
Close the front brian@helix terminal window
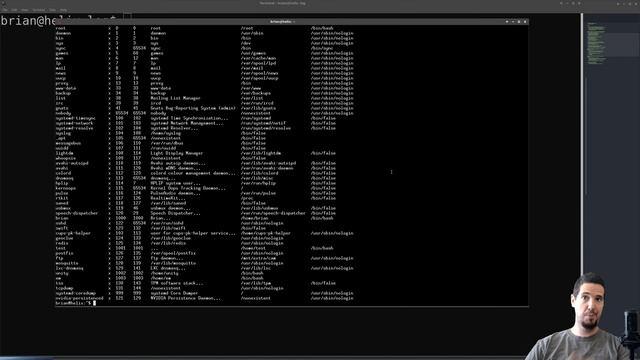click(x=525, y=22)
